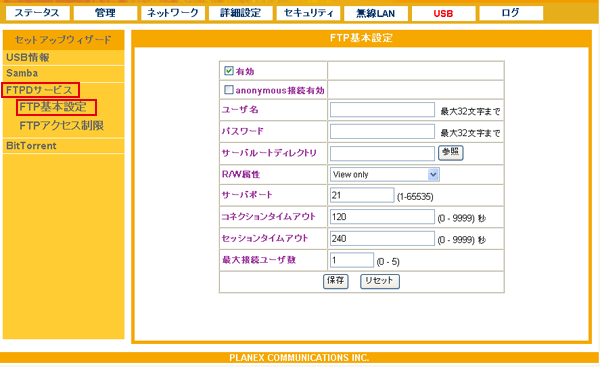Viewport: 600px width, 367px height.
Task: Click the 最大接続ユーザ数 row label
Action: pyautogui.click(x=259, y=260)
